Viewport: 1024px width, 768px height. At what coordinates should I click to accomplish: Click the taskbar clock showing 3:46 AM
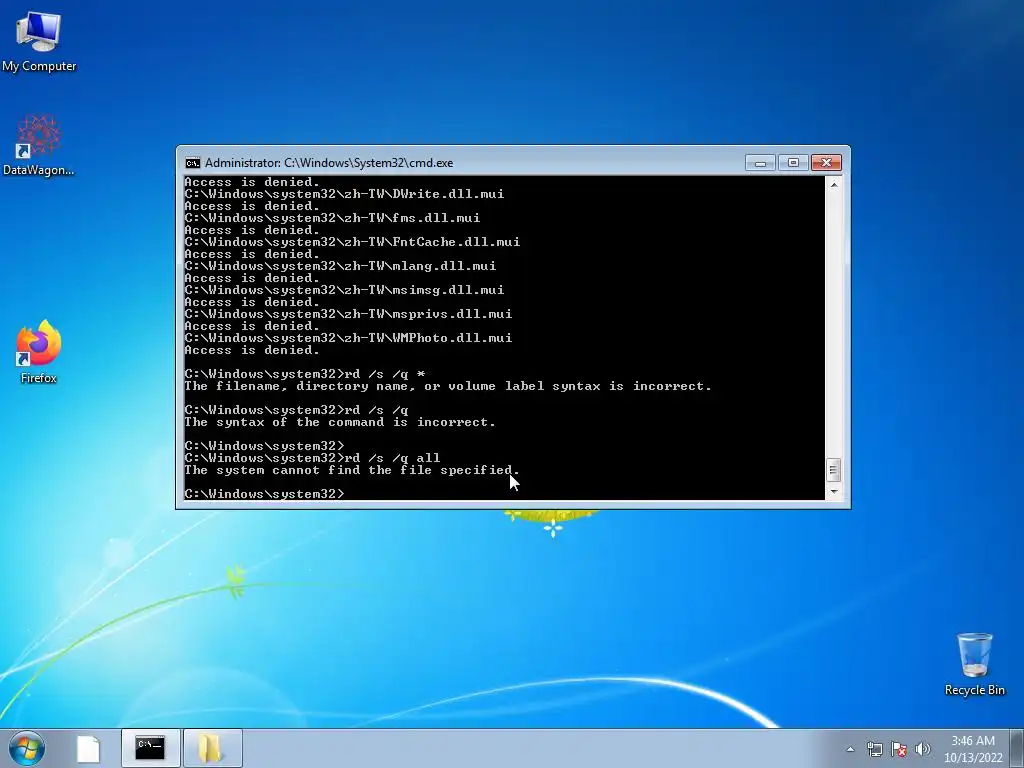[972, 741]
